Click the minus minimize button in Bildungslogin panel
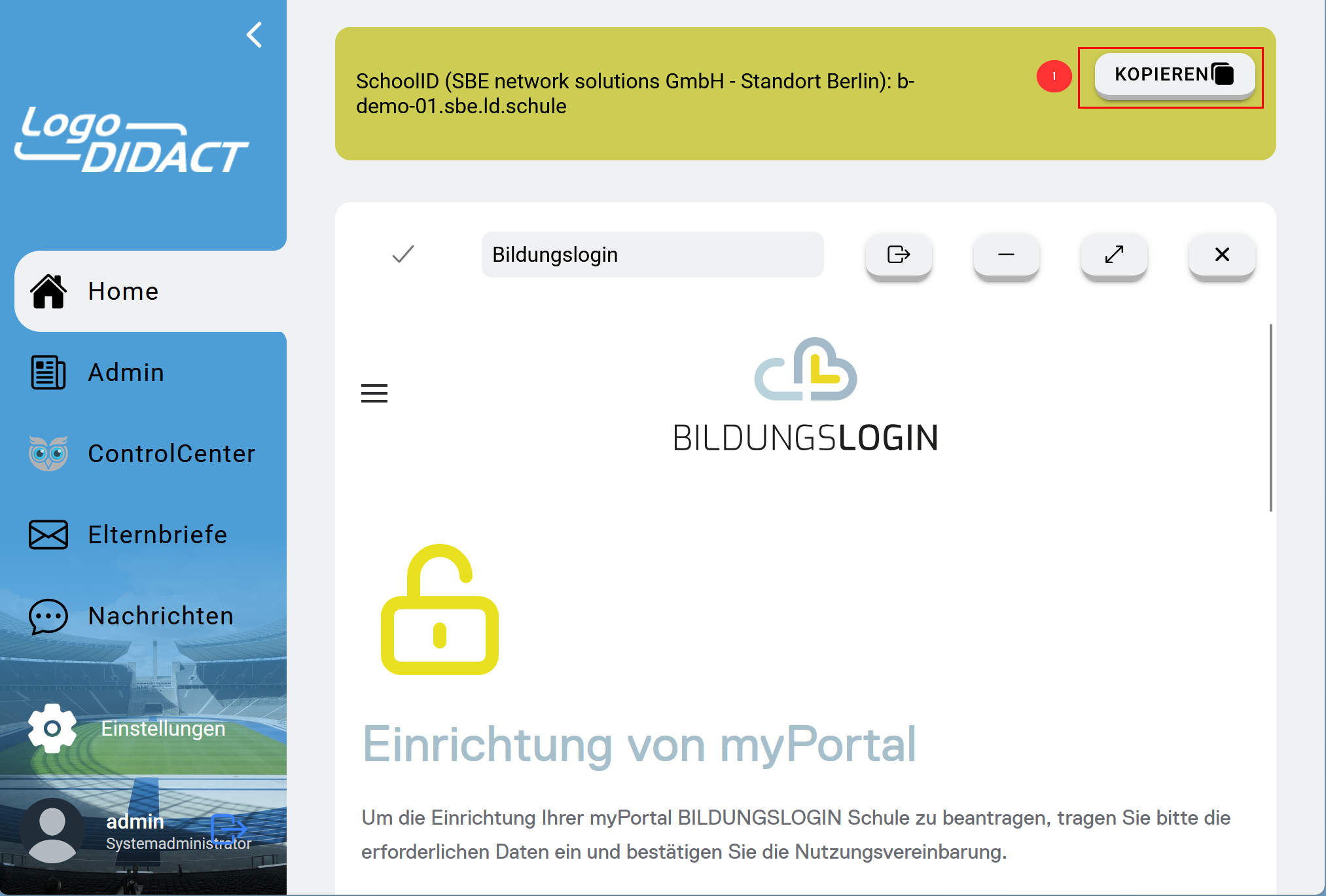This screenshot has height=896, width=1326. [x=1005, y=253]
